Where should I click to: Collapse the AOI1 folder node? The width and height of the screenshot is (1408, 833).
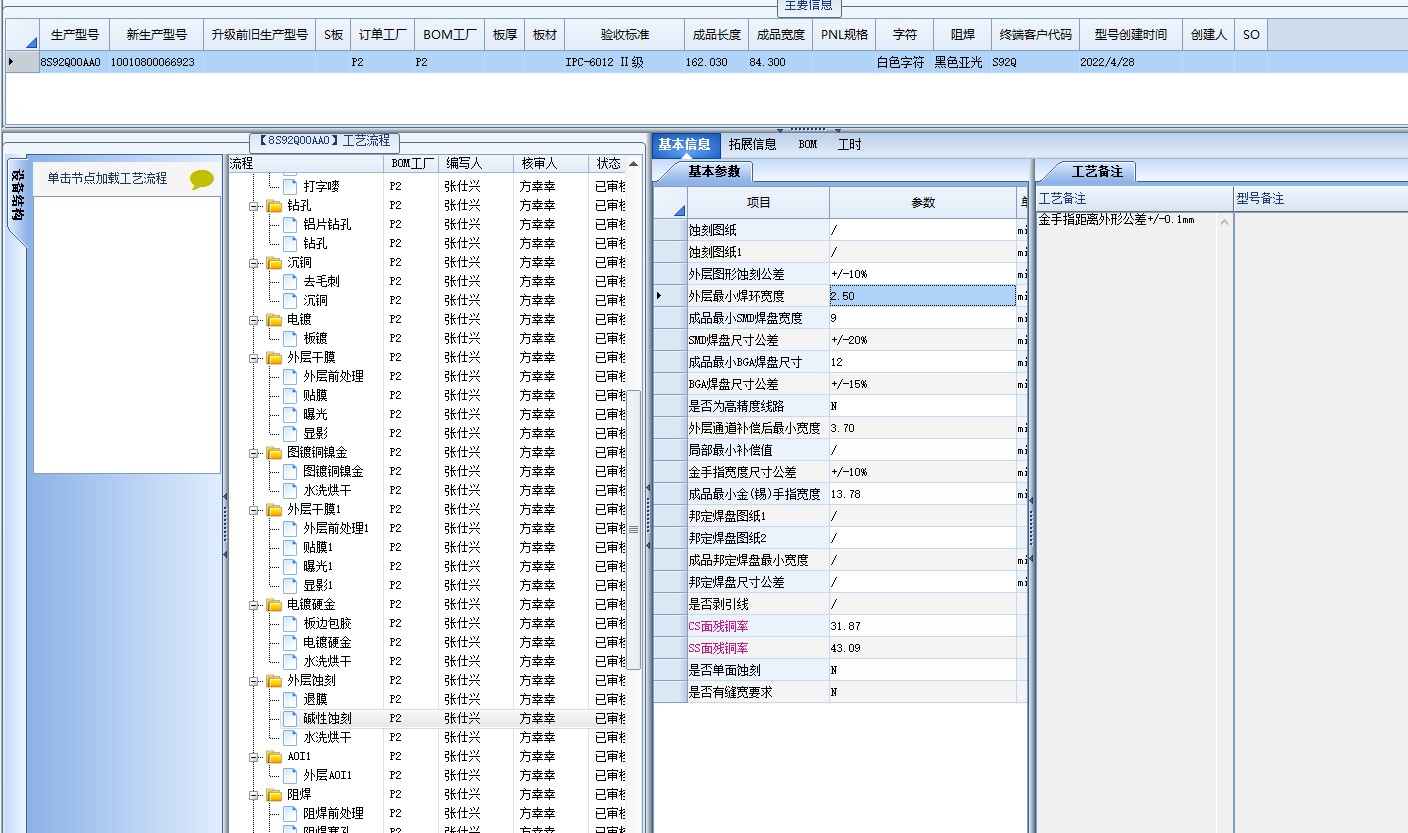(254, 757)
